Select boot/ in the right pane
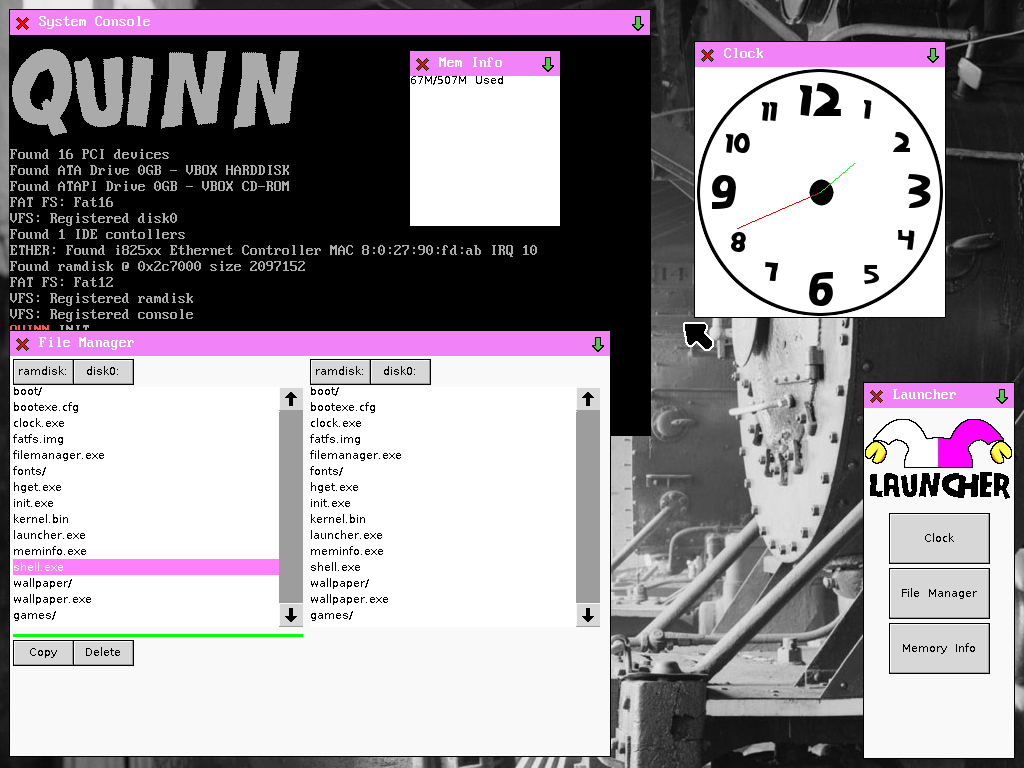The image size is (1024, 768). tap(443, 391)
